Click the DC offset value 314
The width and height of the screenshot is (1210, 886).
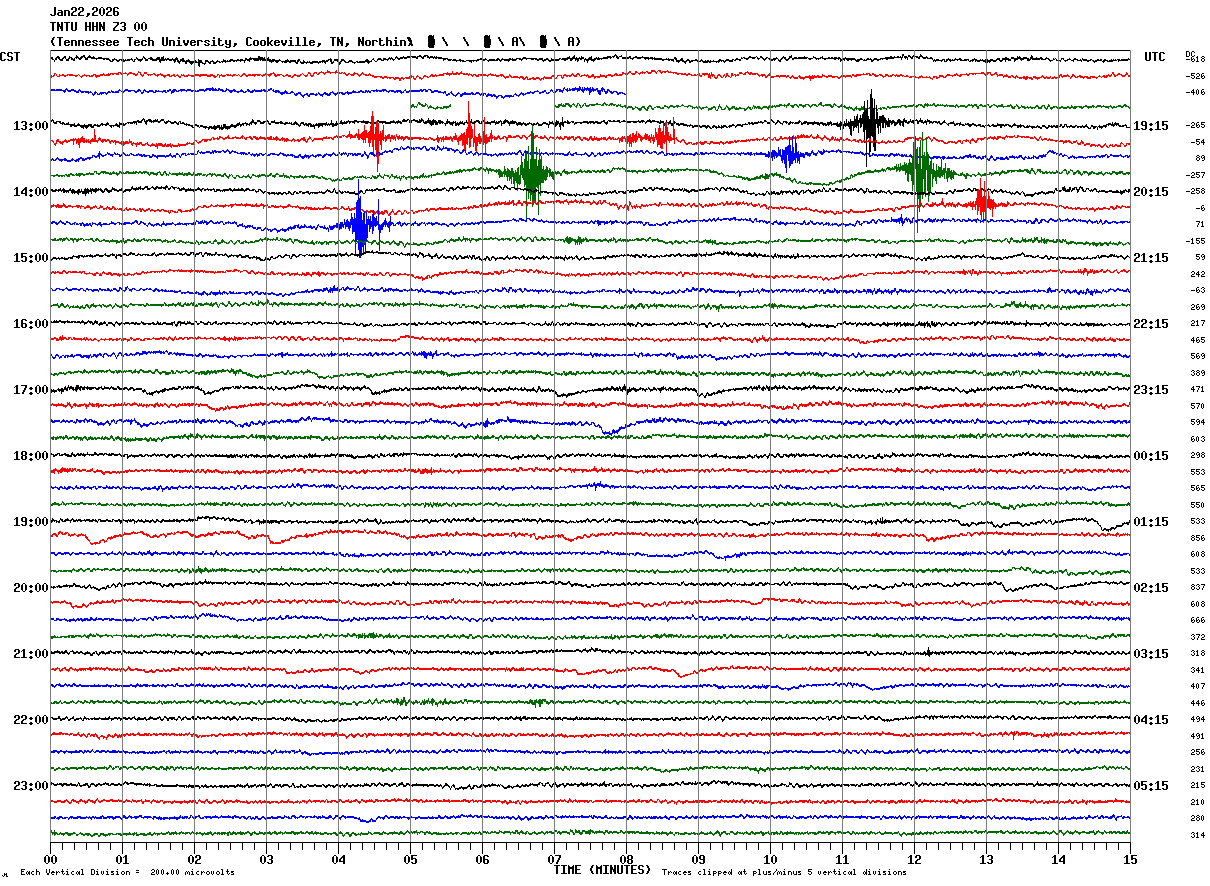coord(1197,835)
